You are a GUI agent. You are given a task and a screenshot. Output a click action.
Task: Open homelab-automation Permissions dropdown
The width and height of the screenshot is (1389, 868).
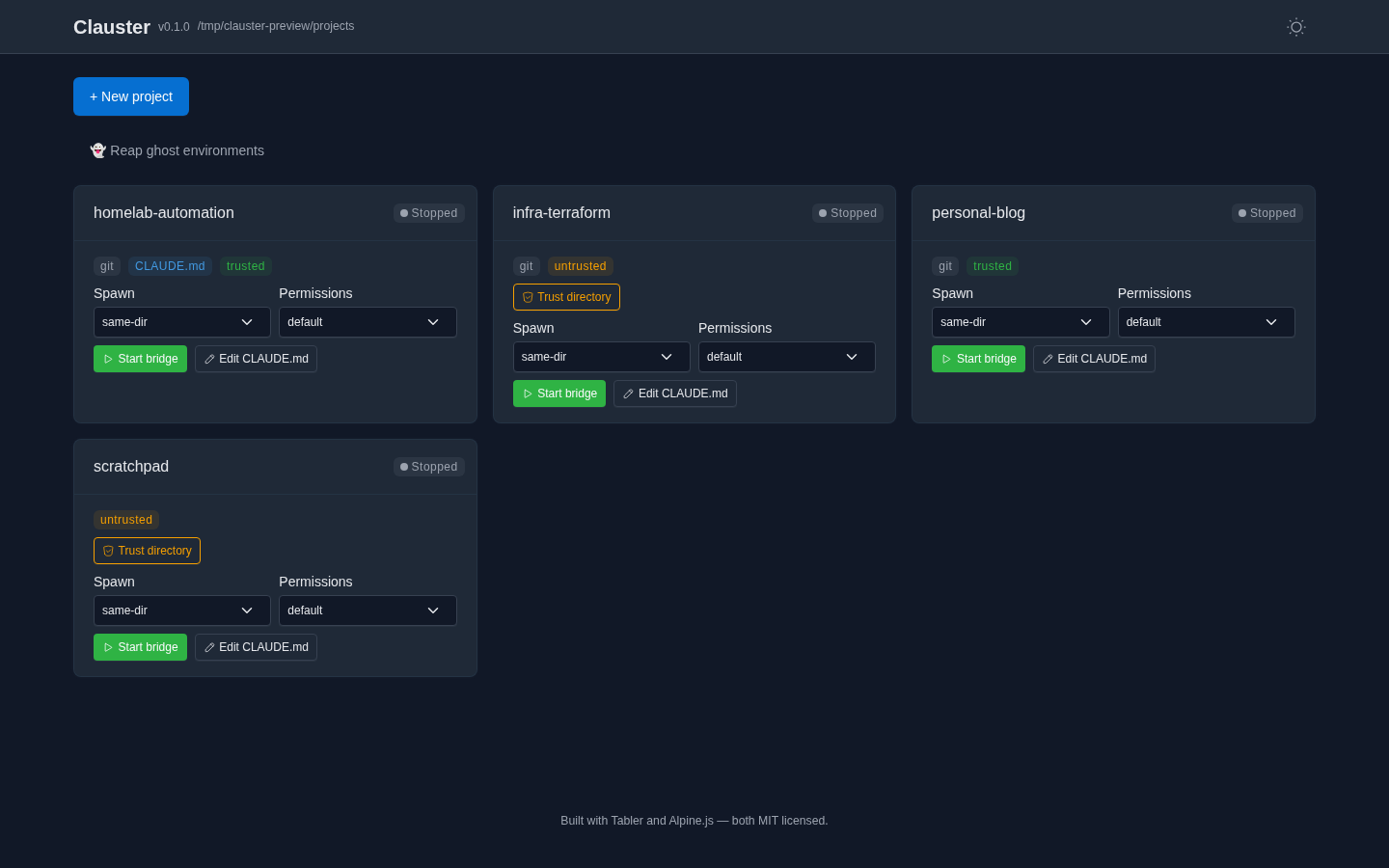tap(368, 322)
